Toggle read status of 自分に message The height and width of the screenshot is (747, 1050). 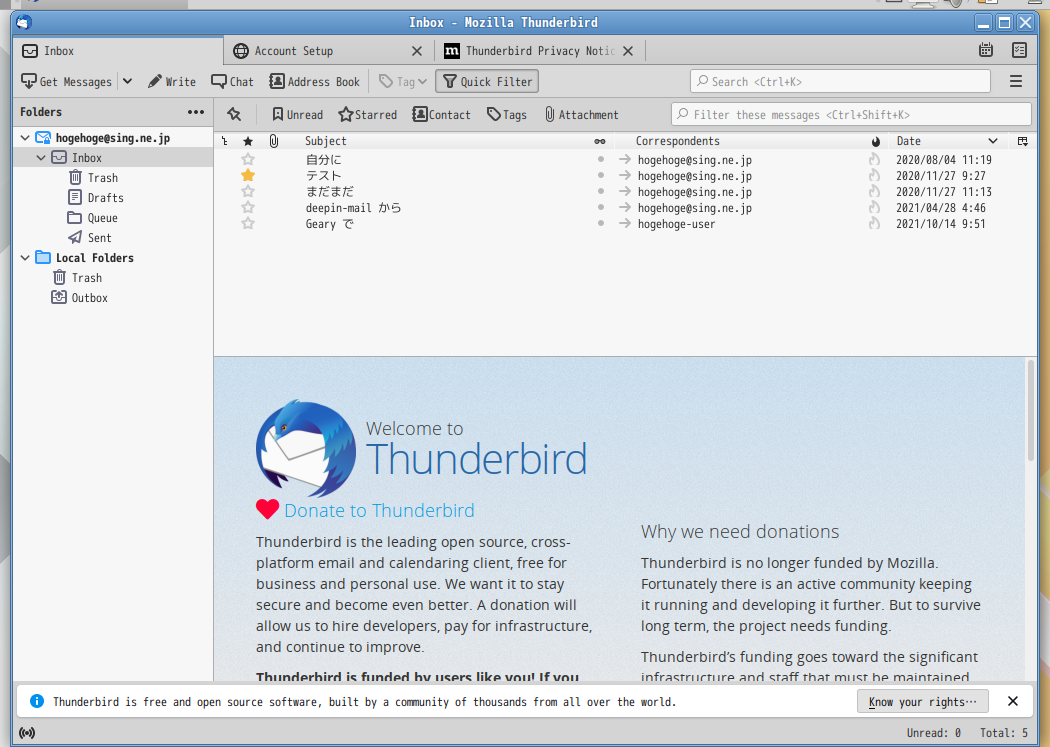point(601,159)
